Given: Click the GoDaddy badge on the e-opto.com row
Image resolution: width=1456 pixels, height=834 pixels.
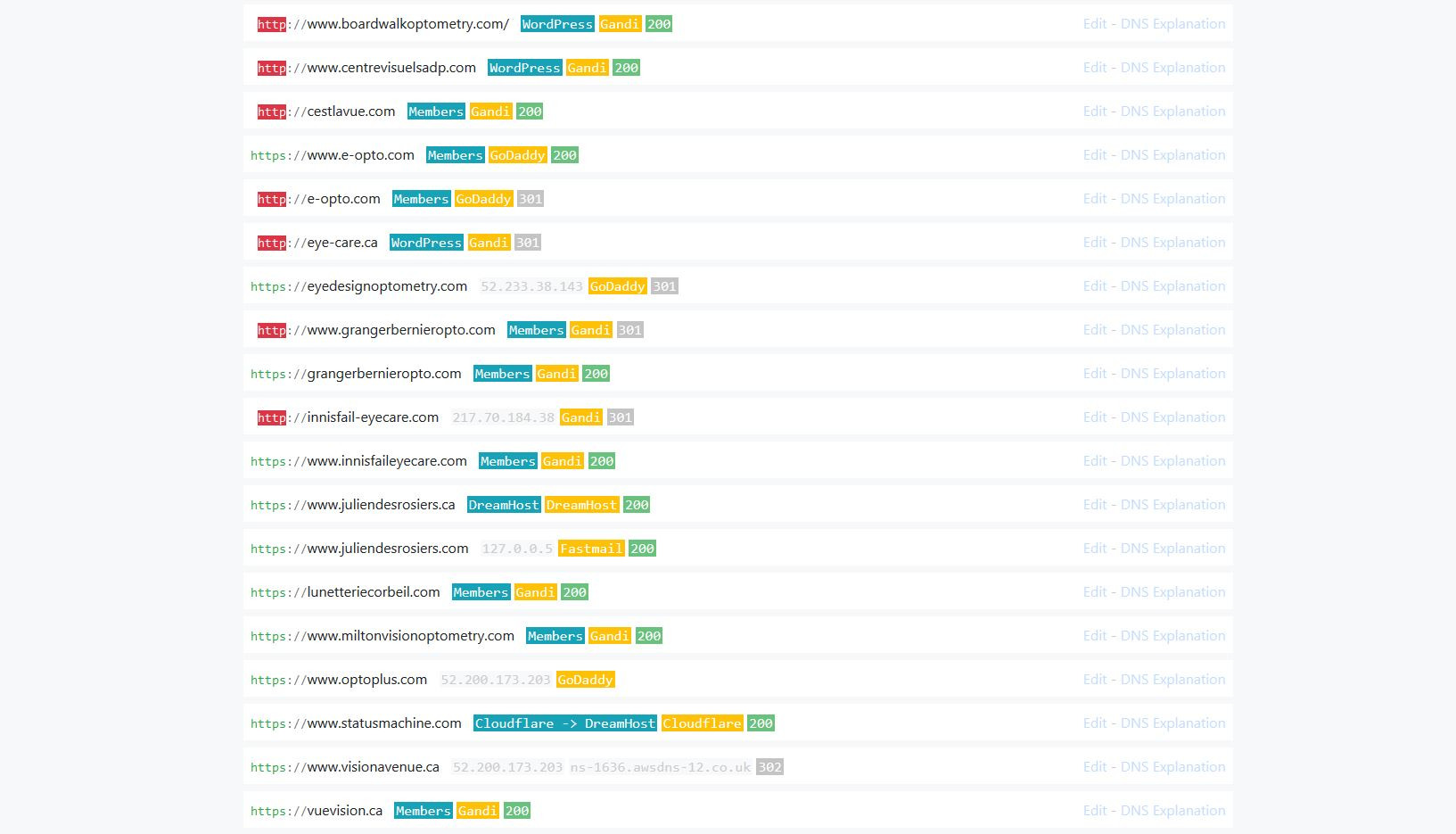Looking at the screenshot, I should tap(483, 199).
